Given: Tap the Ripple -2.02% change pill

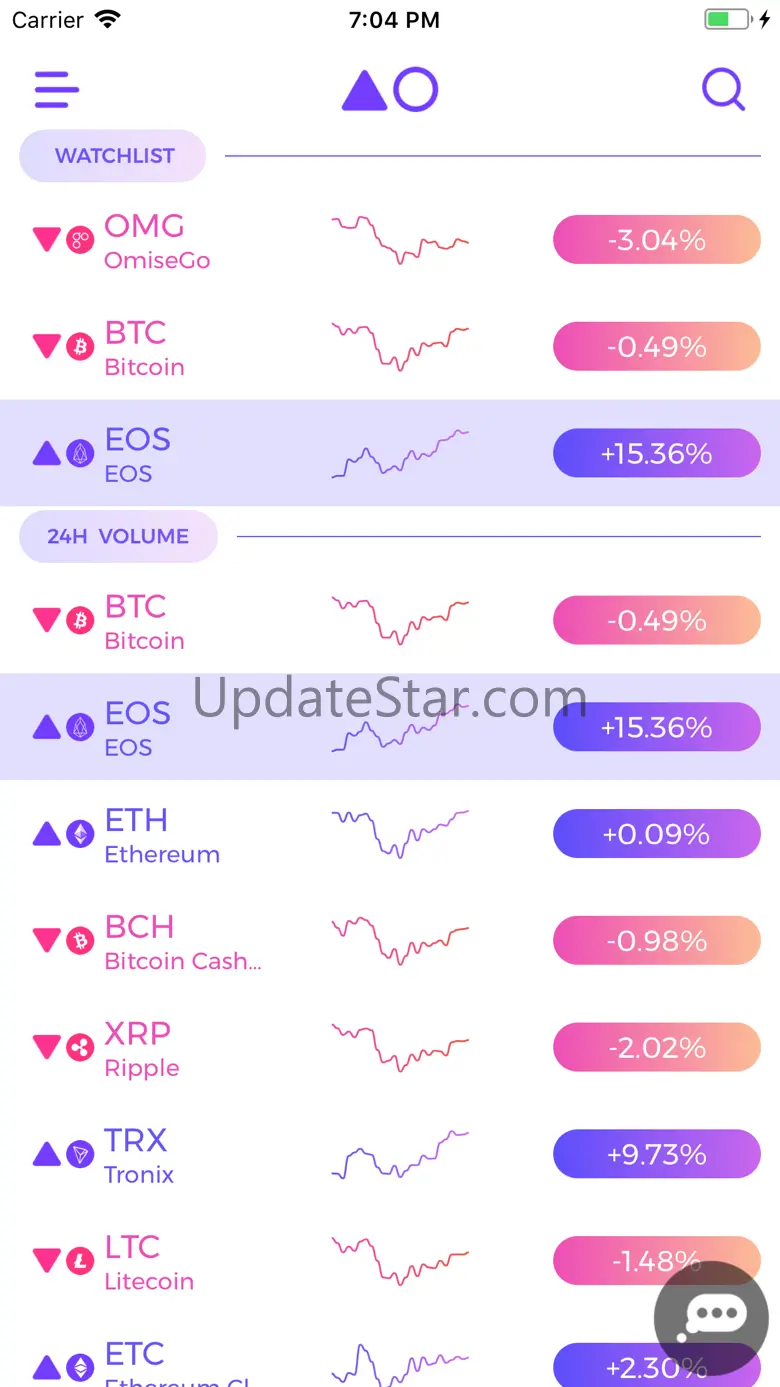Looking at the screenshot, I should 656,1048.
